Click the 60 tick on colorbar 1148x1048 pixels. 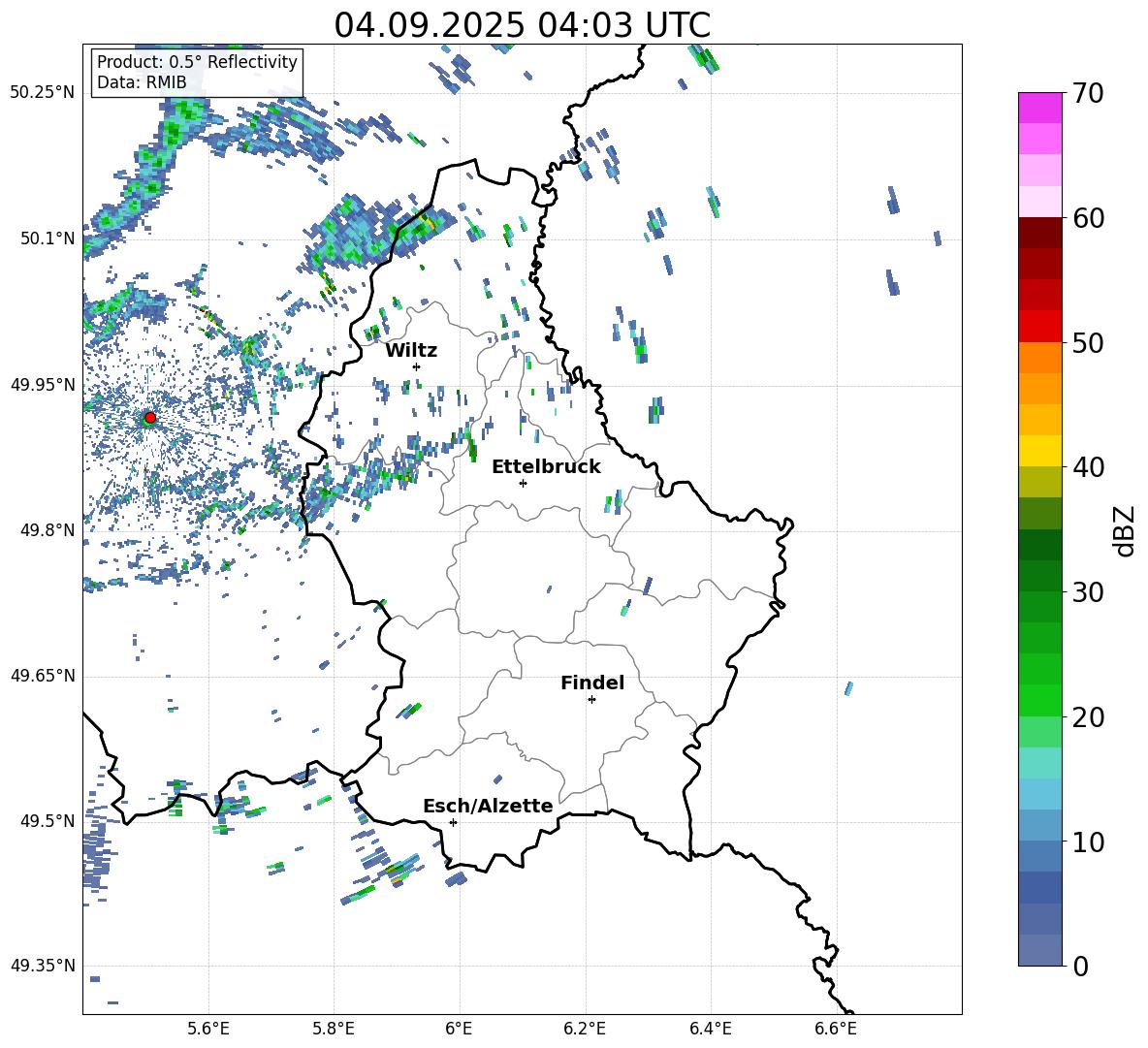[1089, 218]
